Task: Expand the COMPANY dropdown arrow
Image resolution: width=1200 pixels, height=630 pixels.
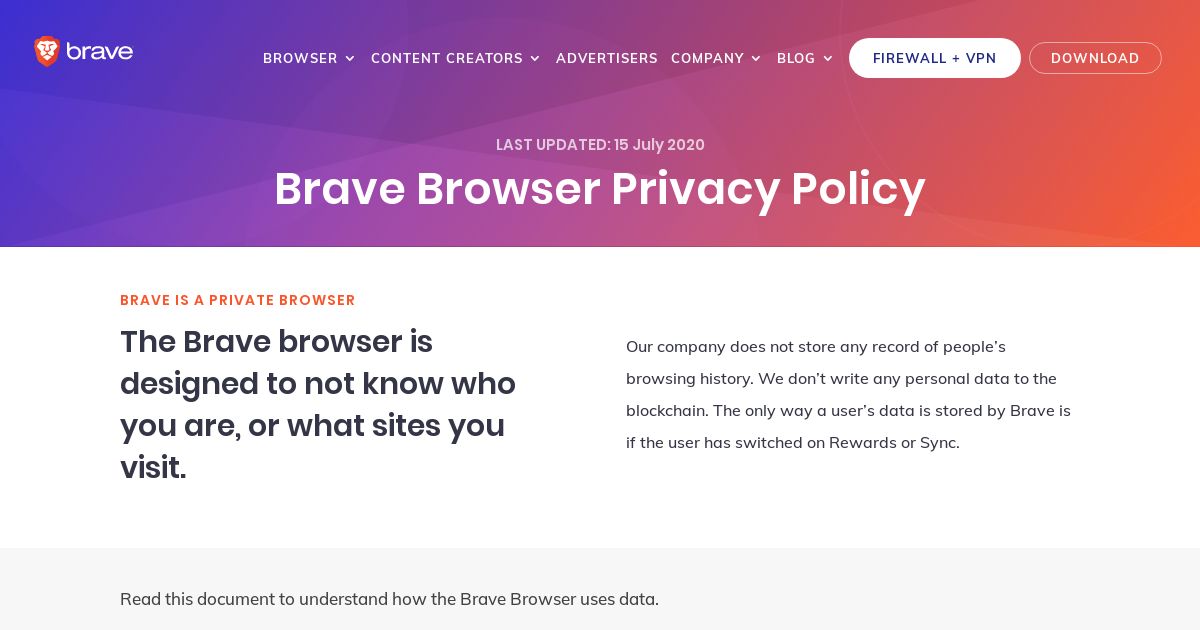Action: coord(756,59)
